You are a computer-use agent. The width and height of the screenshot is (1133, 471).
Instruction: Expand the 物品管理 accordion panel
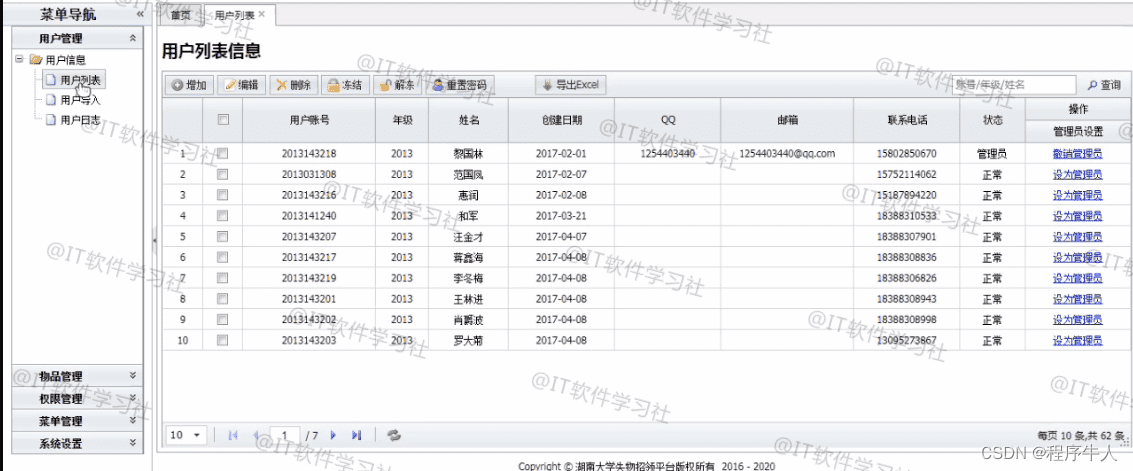77,376
